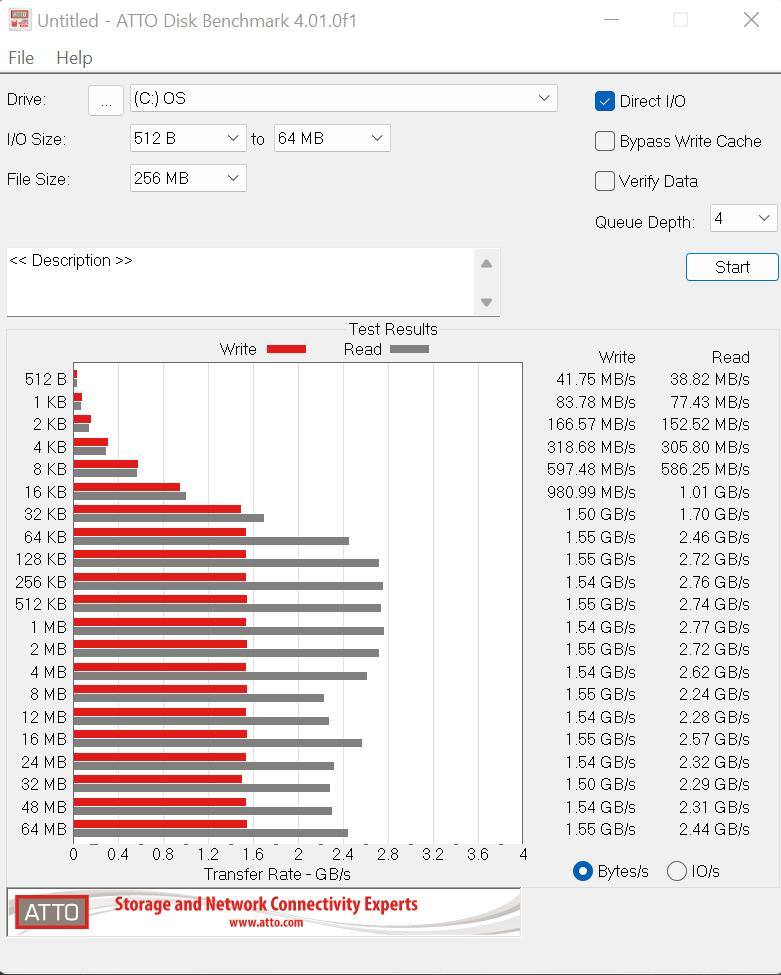Viewport: 781px width, 975px height.
Task: Click the ATTO logo in the banner
Action: pyautogui.click(x=52, y=912)
